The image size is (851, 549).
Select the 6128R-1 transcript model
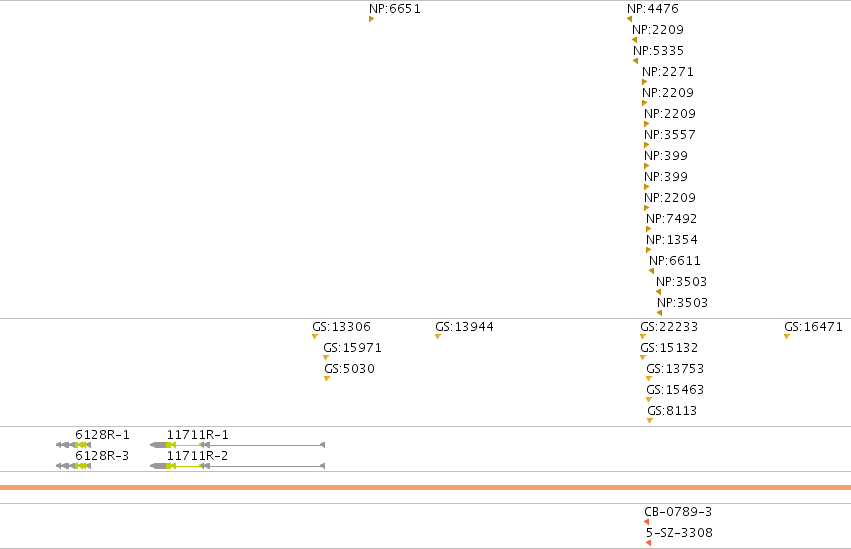(73, 445)
